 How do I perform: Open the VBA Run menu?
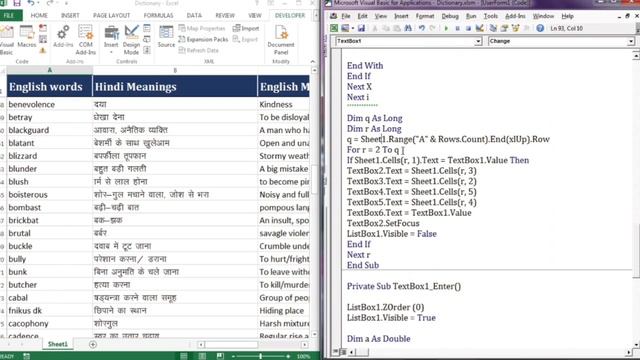[x=471, y=16]
